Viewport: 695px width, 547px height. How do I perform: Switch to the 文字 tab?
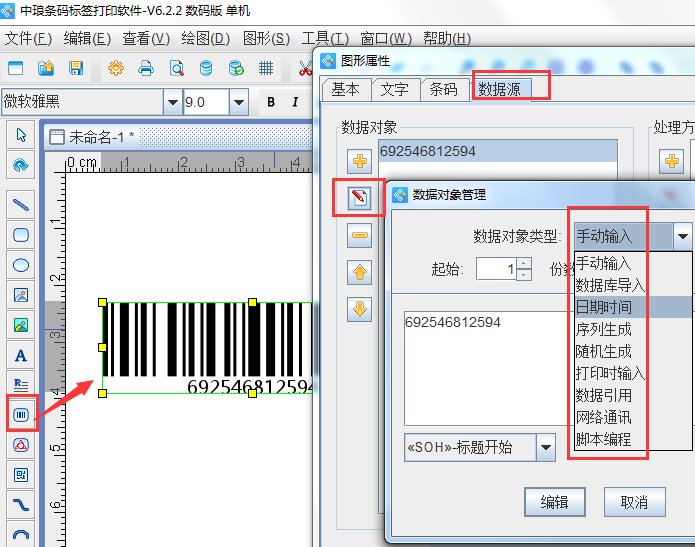click(394, 90)
